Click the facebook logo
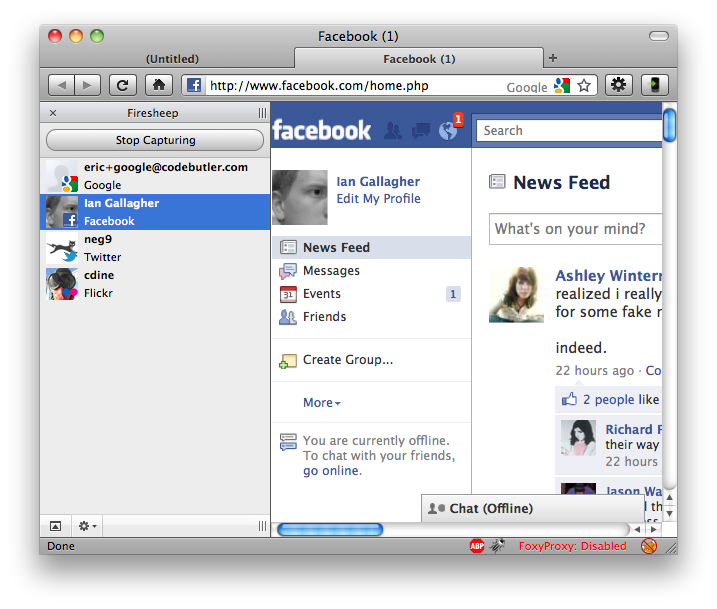Viewport: 717px width, 609px height. pos(321,130)
